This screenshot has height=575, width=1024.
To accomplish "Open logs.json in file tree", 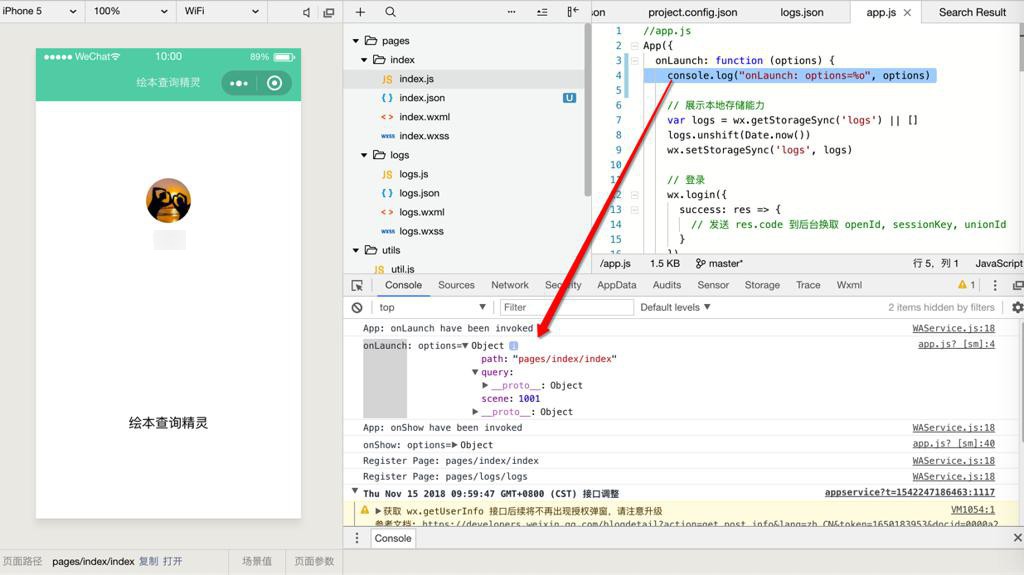I will point(419,193).
